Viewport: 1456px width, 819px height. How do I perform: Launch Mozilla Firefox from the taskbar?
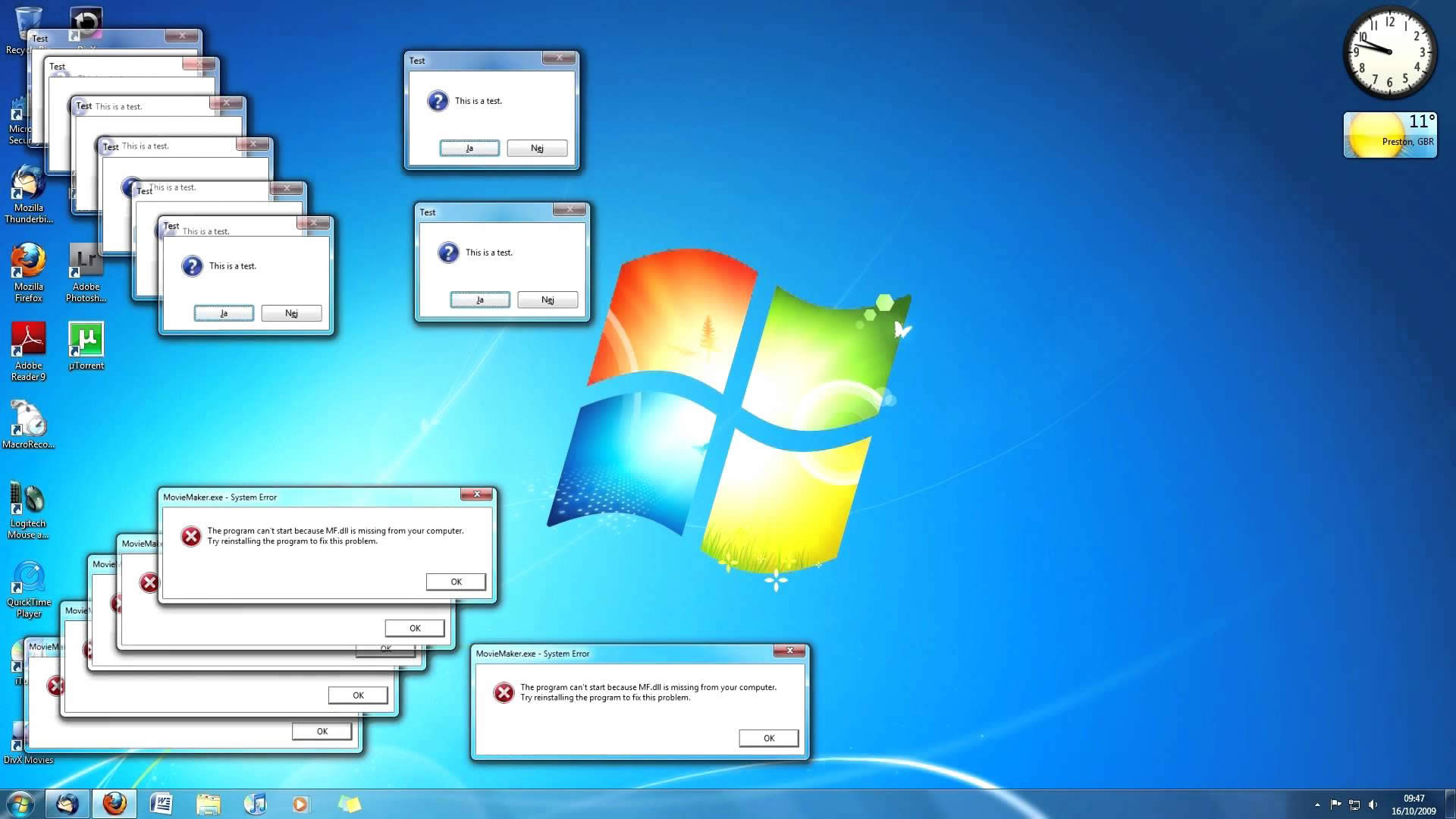pos(115,803)
